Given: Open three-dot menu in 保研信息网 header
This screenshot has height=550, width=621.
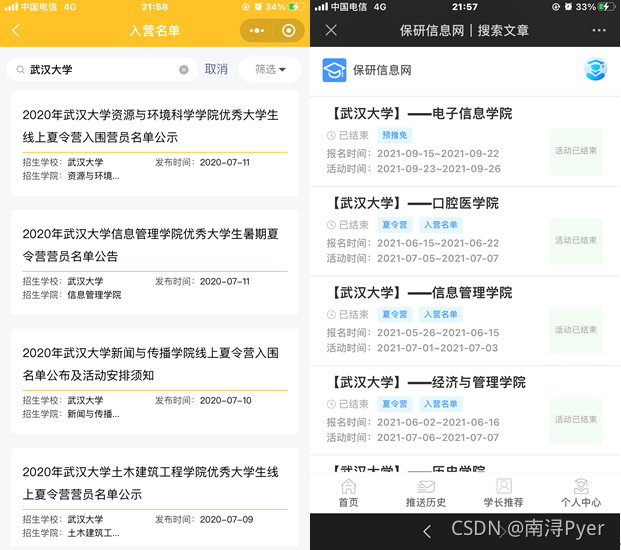Looking at the screenshot, I should pyautogui.click(x=599, y=30).
